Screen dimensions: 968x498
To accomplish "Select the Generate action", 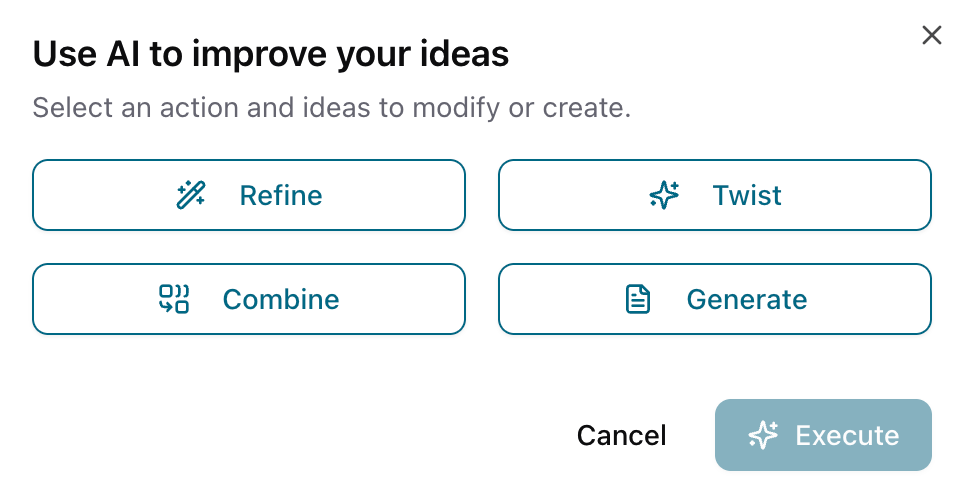I will (715, 299).
